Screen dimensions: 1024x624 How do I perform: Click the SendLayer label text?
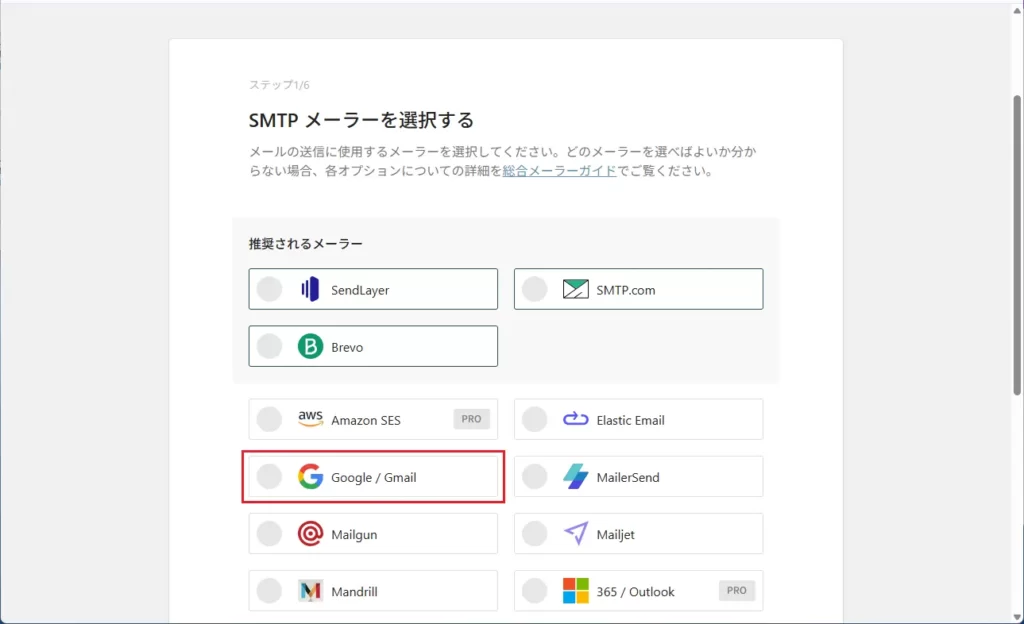coord(360,290)
